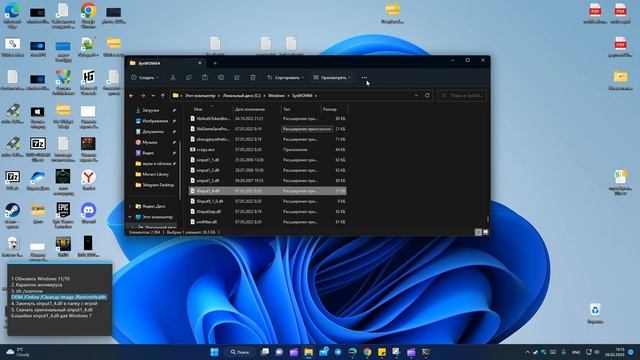
Task: Open Загрузки in the navigation pane
Action: click(151, 110)
